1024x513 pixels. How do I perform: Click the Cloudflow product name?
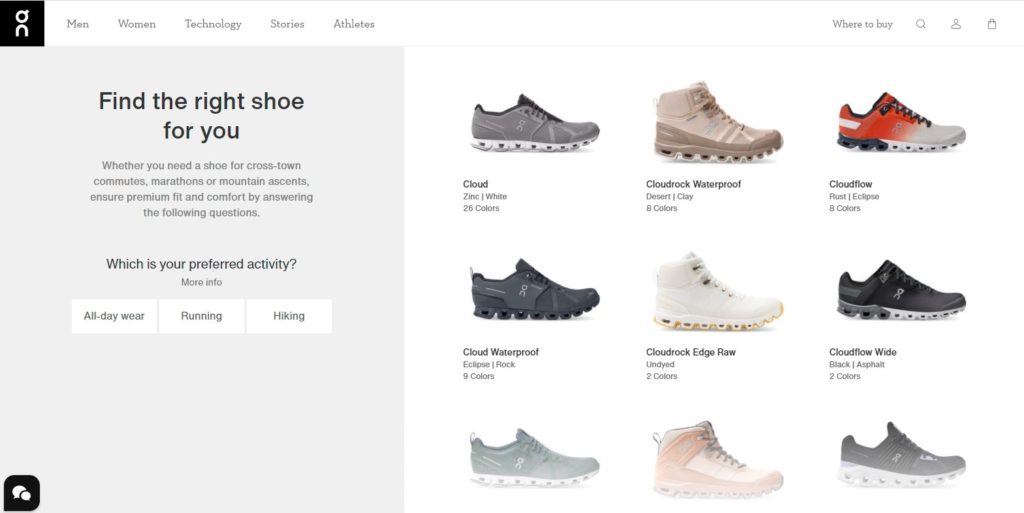(850, 184)
